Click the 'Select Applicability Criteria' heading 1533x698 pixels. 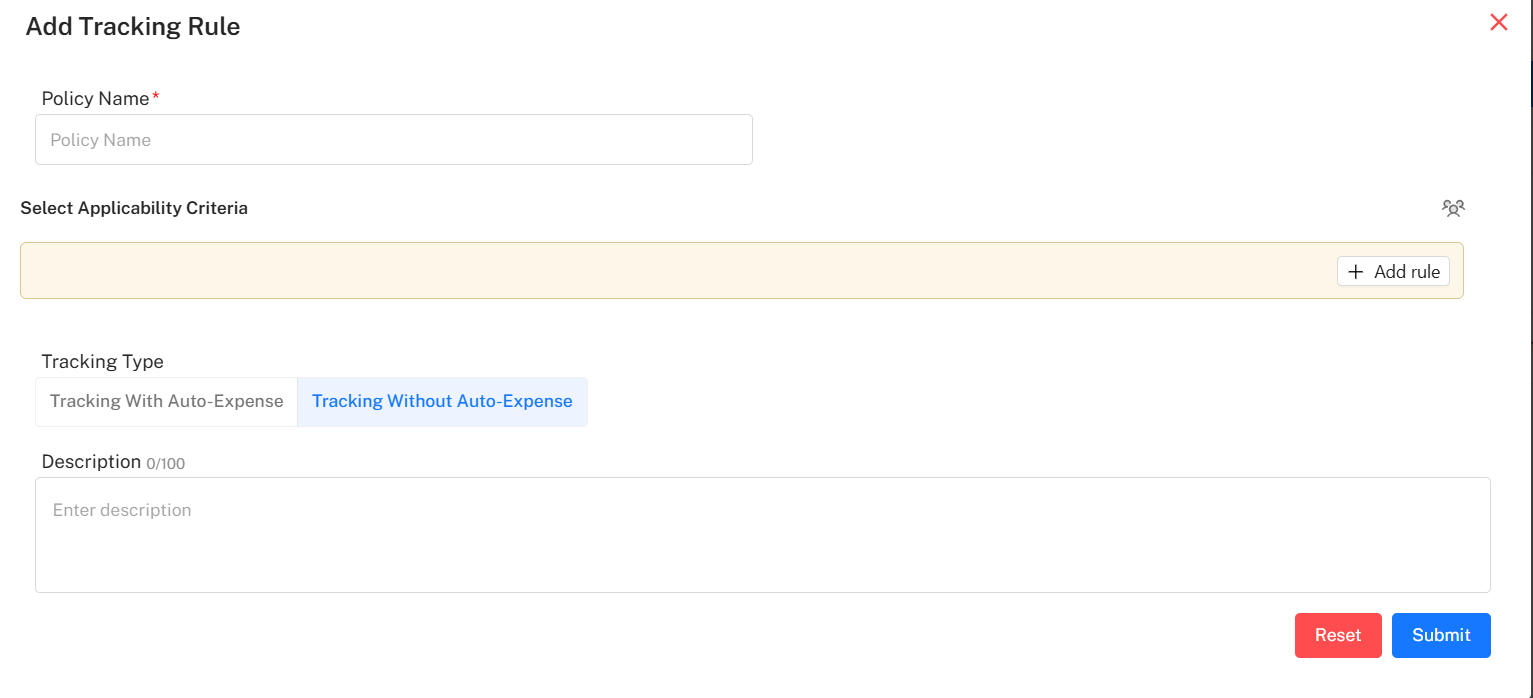coord(134,208)
